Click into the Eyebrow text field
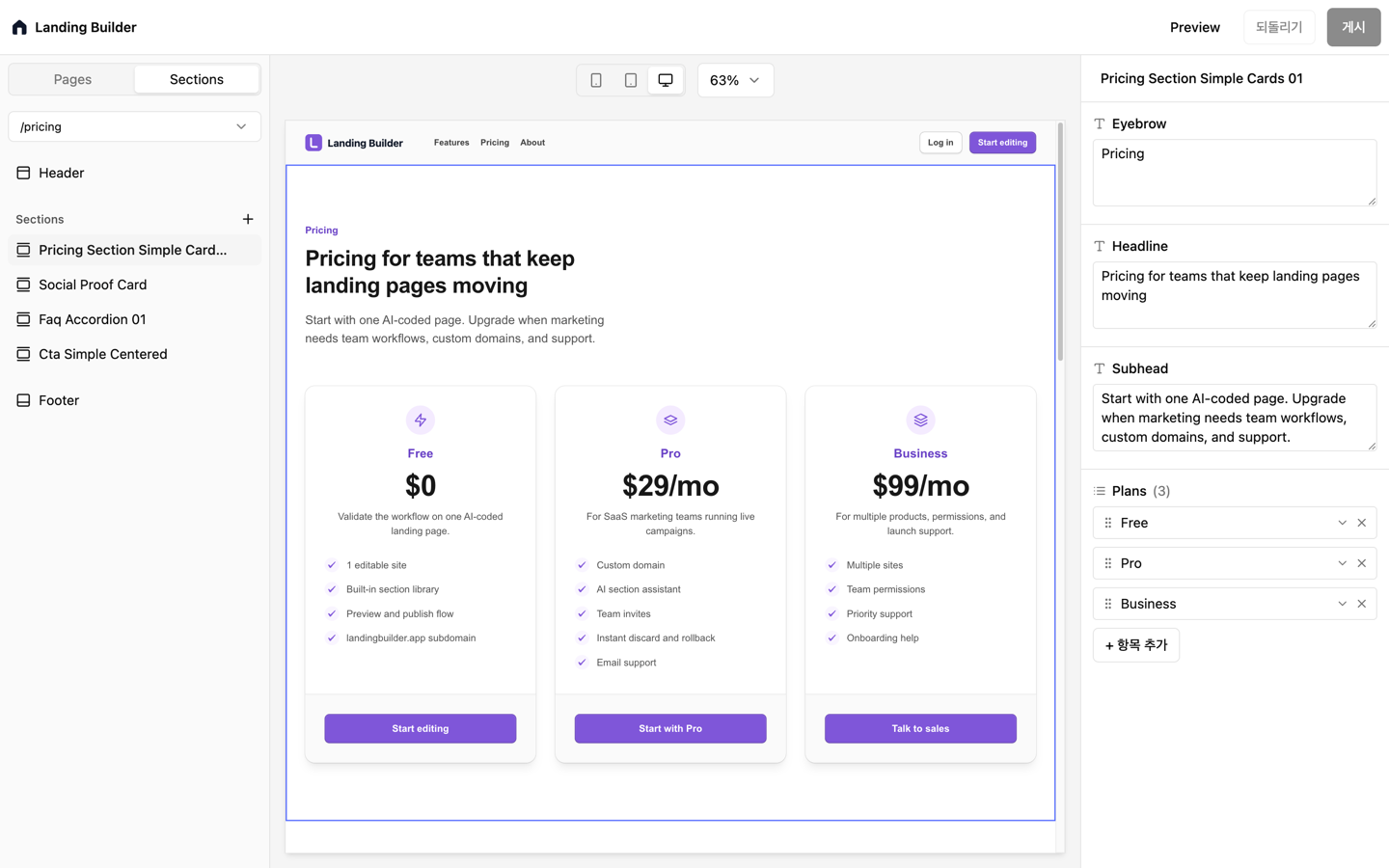Screen dimensions: 1389x868 pyautogui.click(x=1235, y=173)
